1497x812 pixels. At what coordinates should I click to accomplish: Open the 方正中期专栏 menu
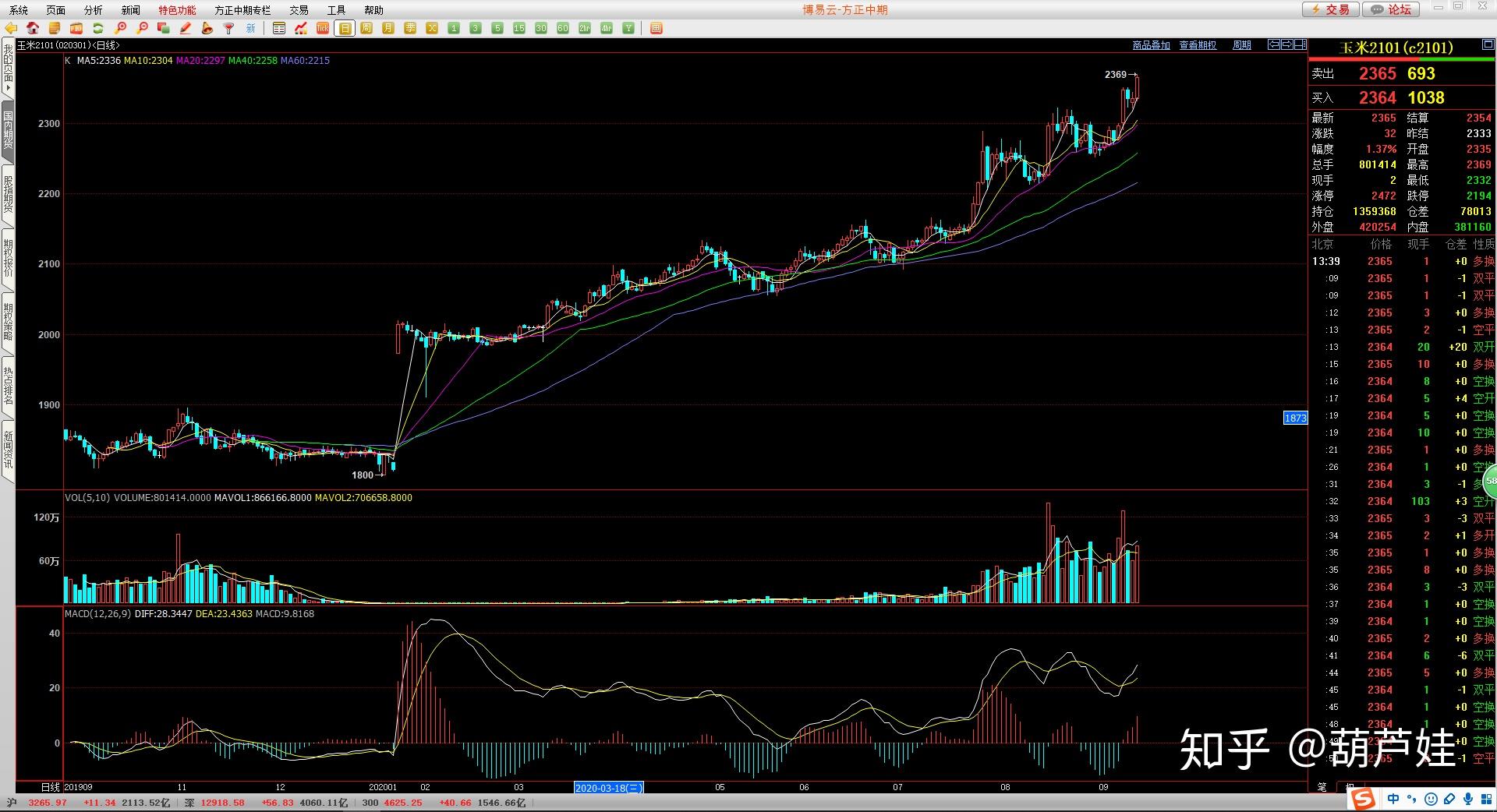[243, 10]
